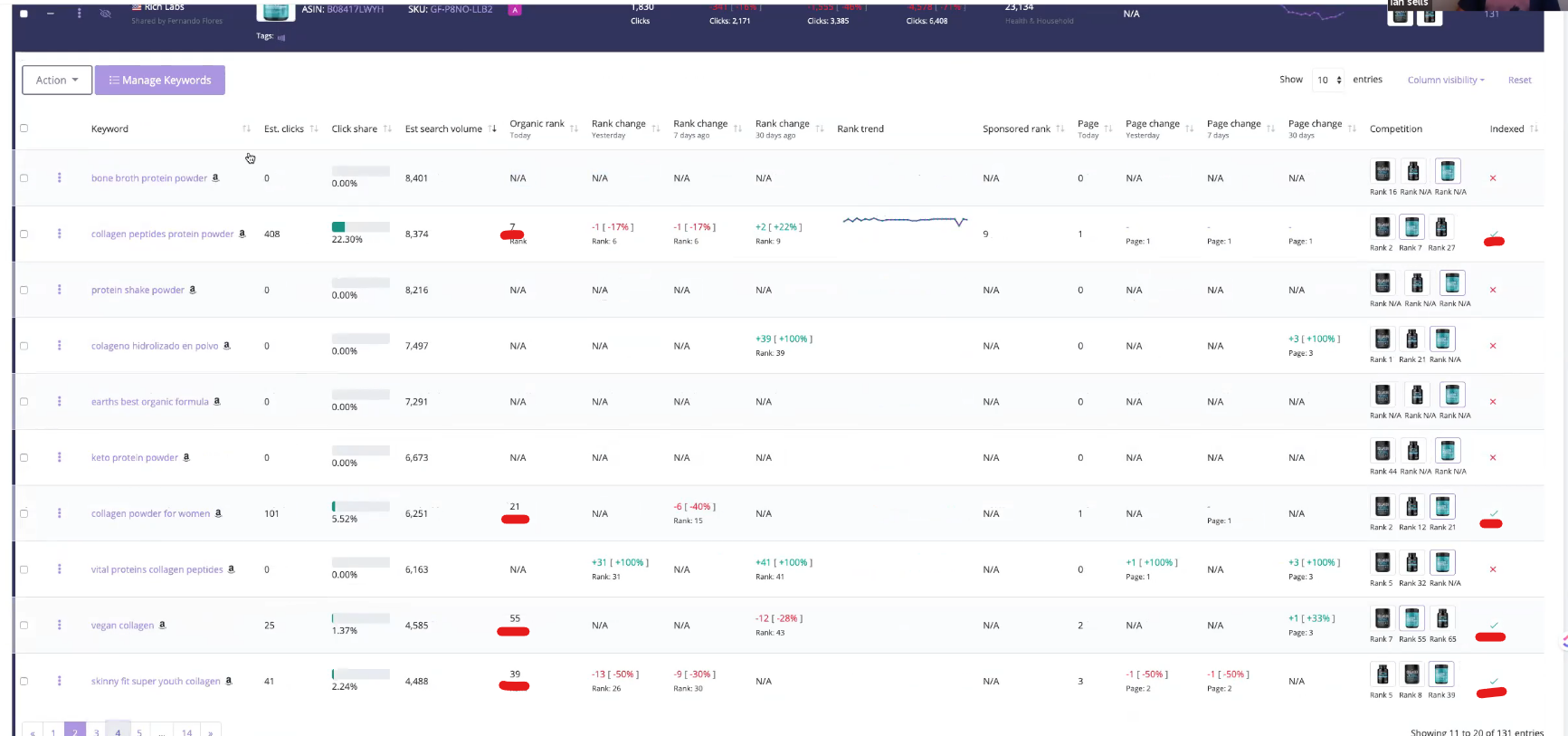The image size is (1568, 736).
Task: Open the collagen peptides protein powder keyword link
Action: [162, 234]
